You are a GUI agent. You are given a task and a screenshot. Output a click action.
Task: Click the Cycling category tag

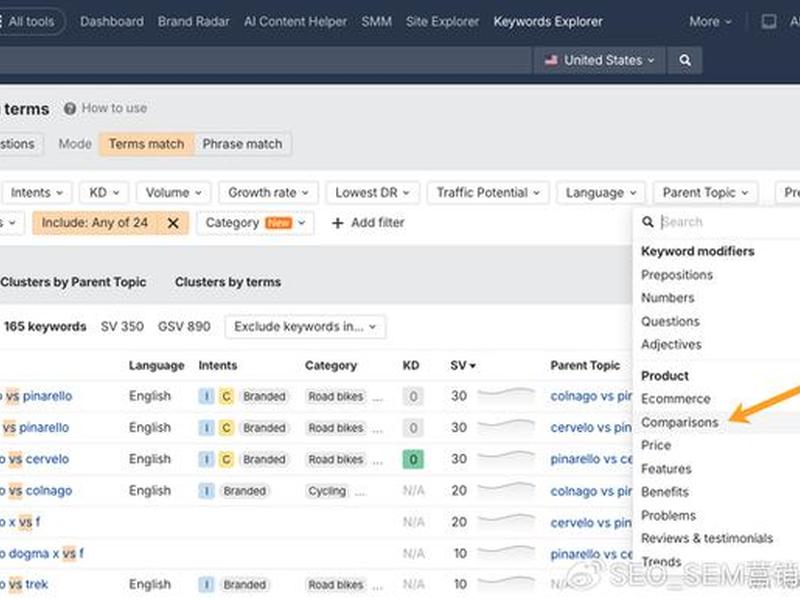pyautogui.click(x=327, y=491)
